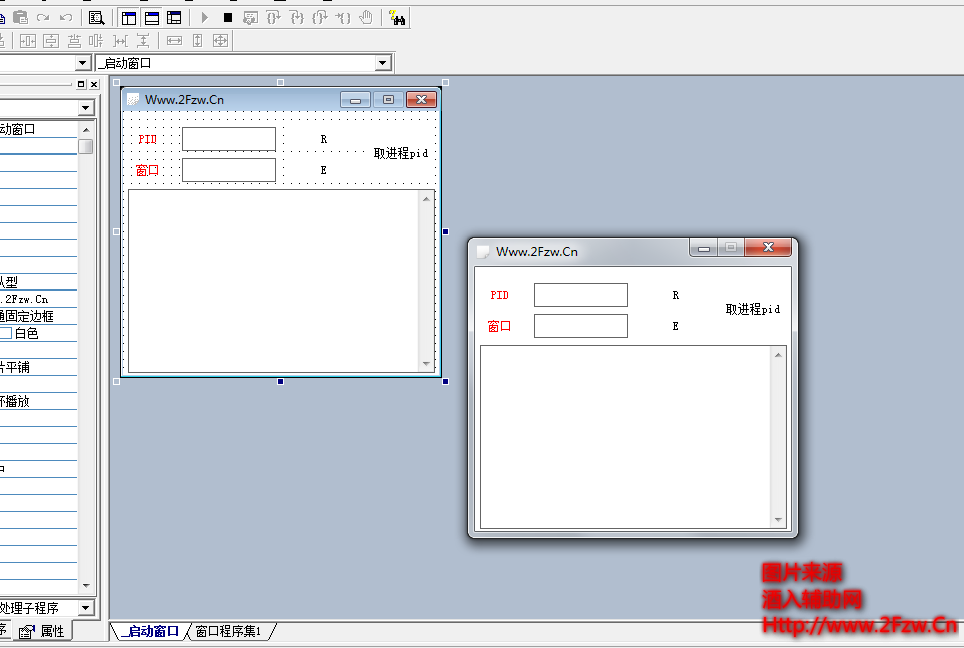Toggle the first panel layout view button

point(129,17)
